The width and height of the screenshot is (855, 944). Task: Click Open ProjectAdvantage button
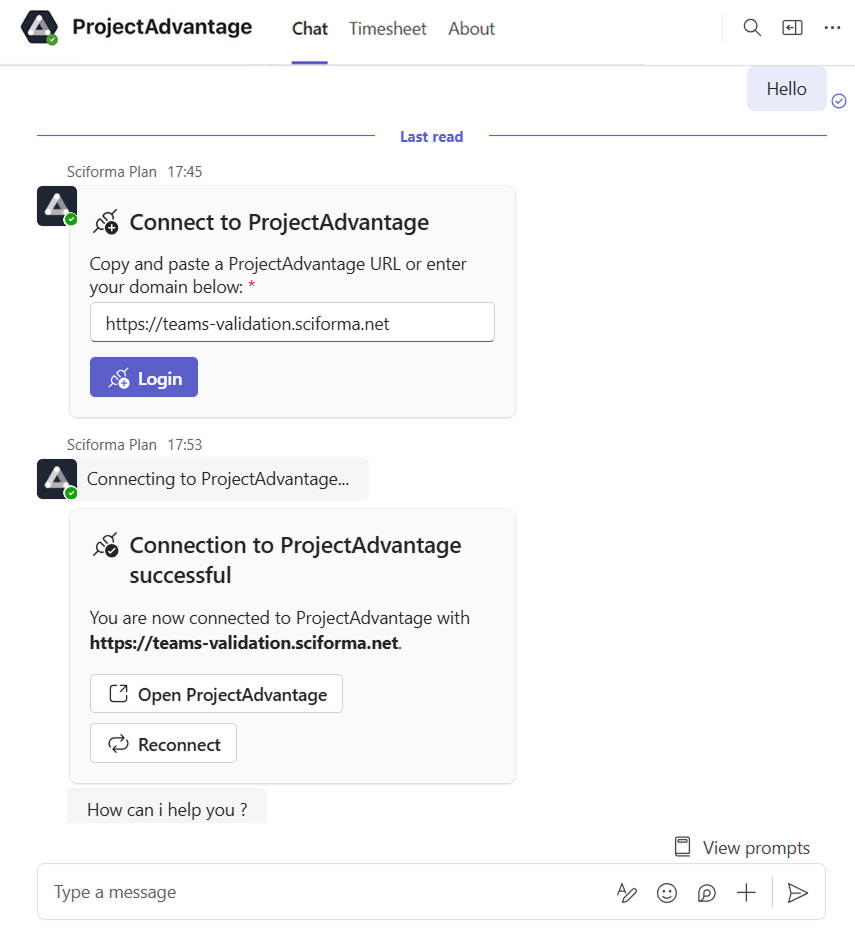point(216,694)
